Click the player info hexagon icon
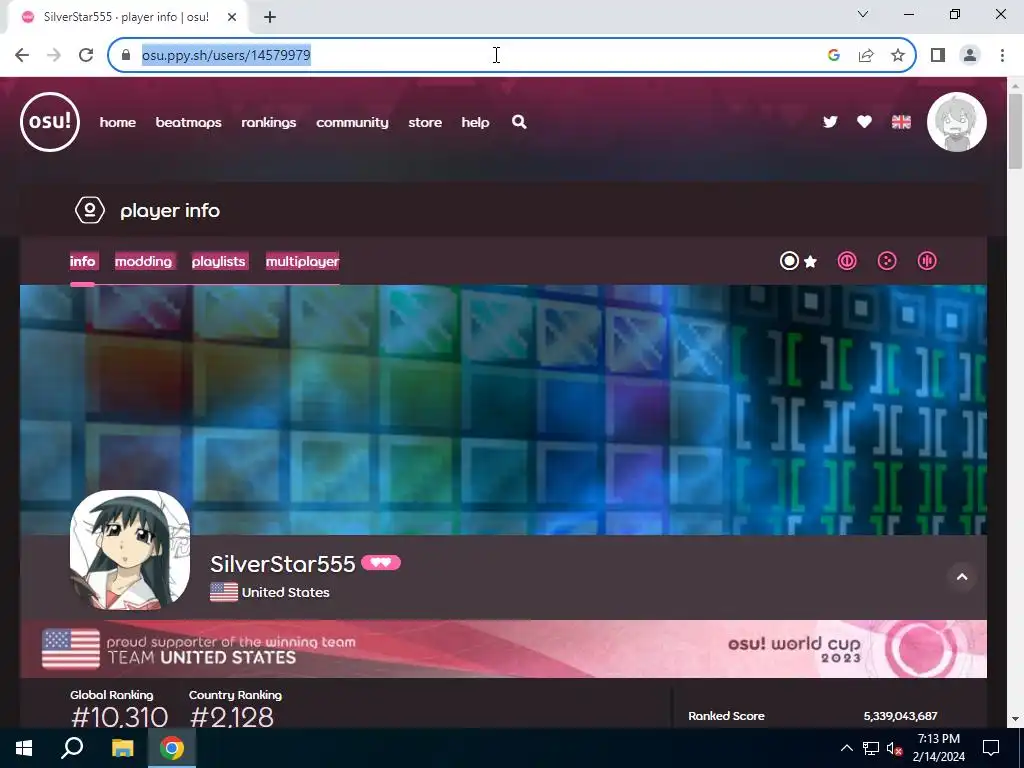 (89, 210)
